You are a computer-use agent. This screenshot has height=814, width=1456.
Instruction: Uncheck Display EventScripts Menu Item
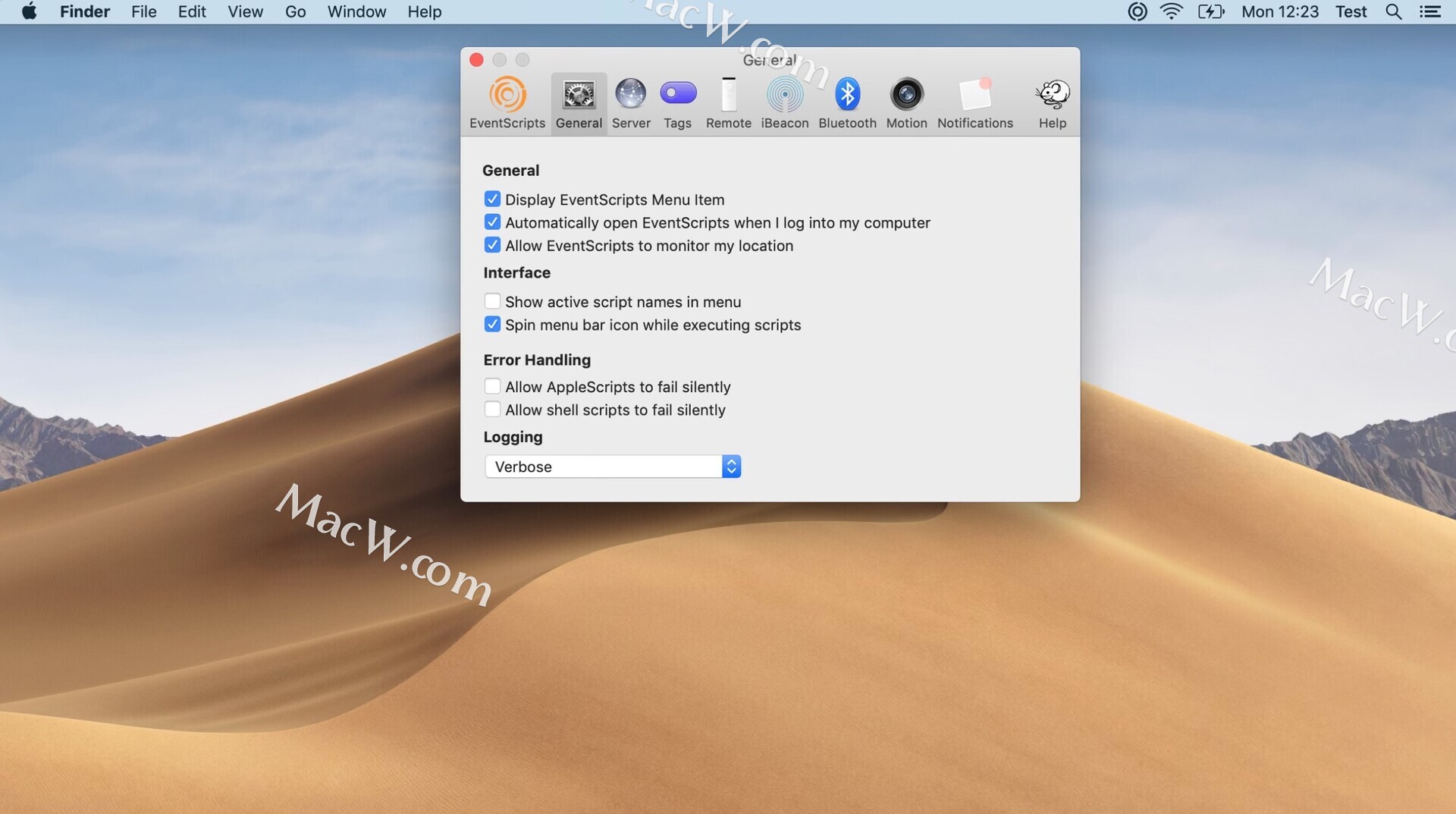point(492,199)
